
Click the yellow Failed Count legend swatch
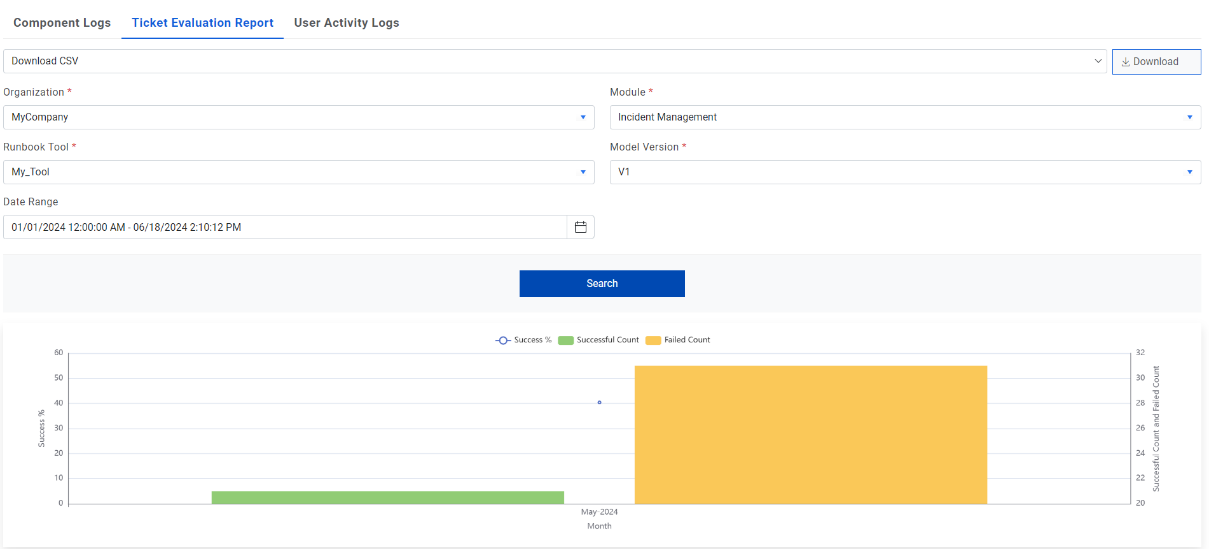point(653,340)
